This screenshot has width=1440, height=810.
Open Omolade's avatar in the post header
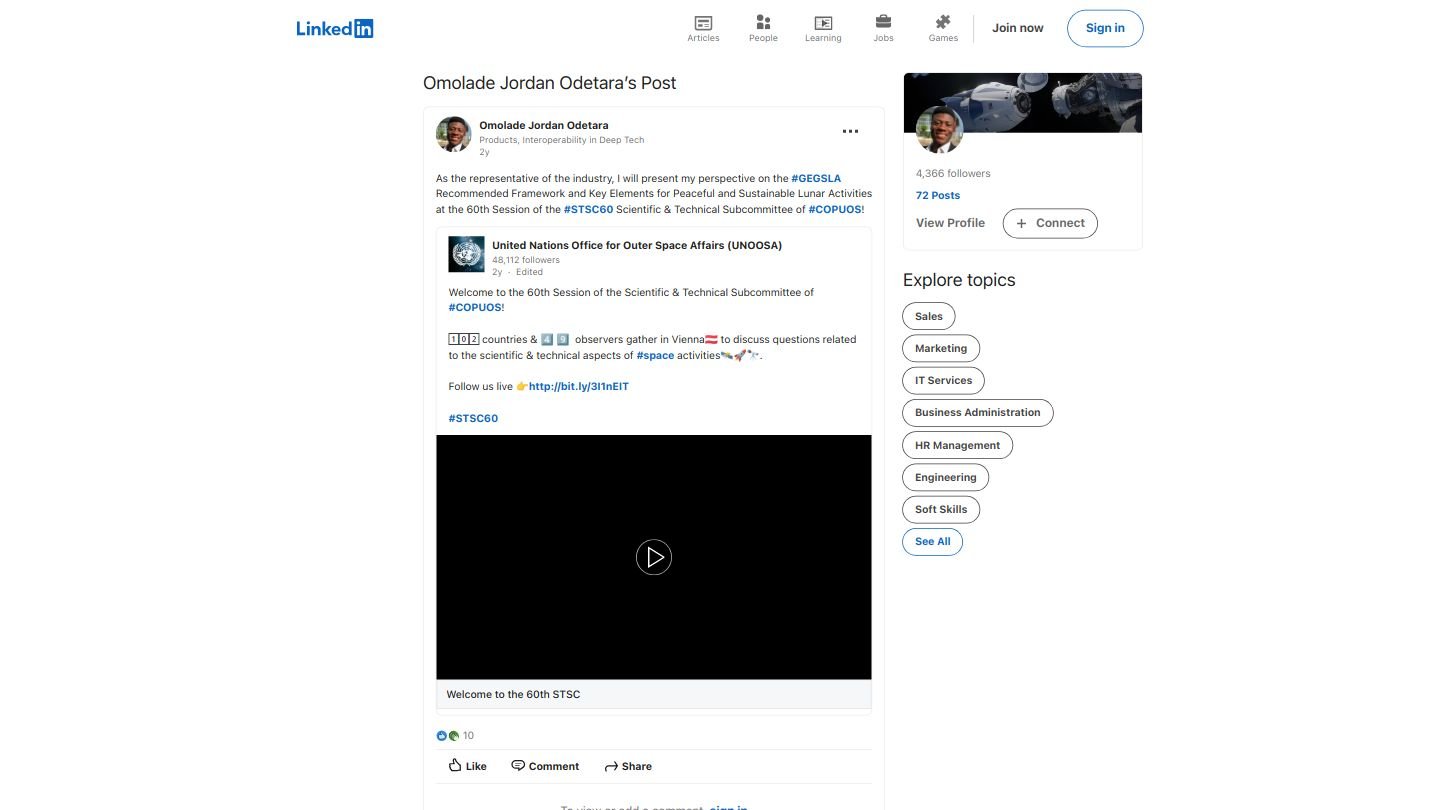(x=454, y=134)
